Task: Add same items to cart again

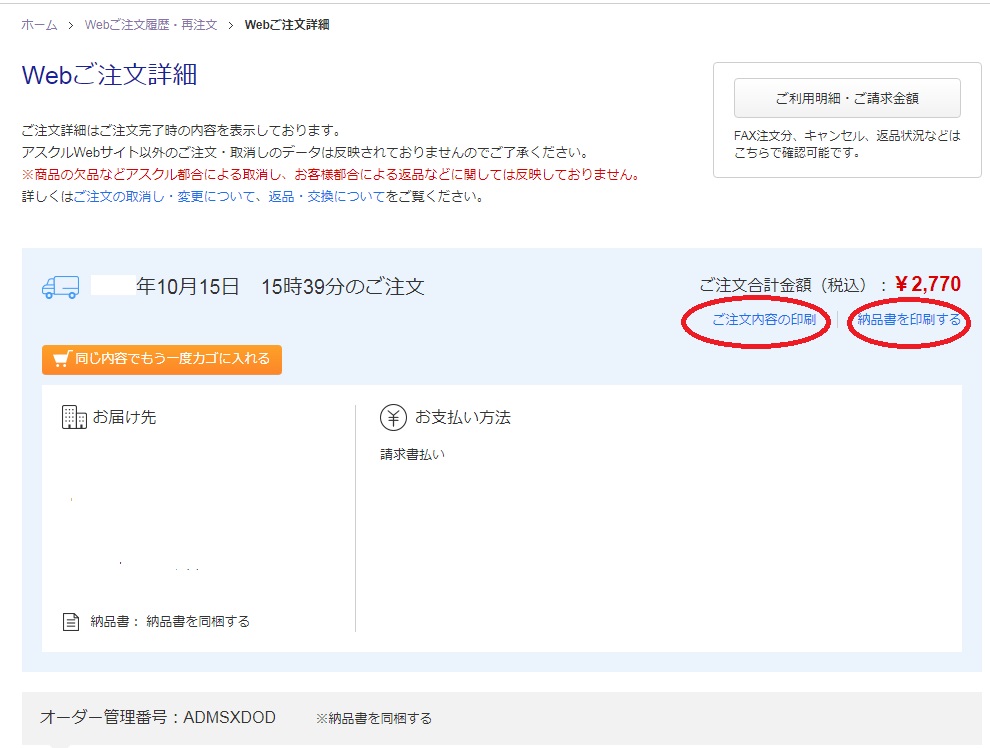Action: point(162,360)
